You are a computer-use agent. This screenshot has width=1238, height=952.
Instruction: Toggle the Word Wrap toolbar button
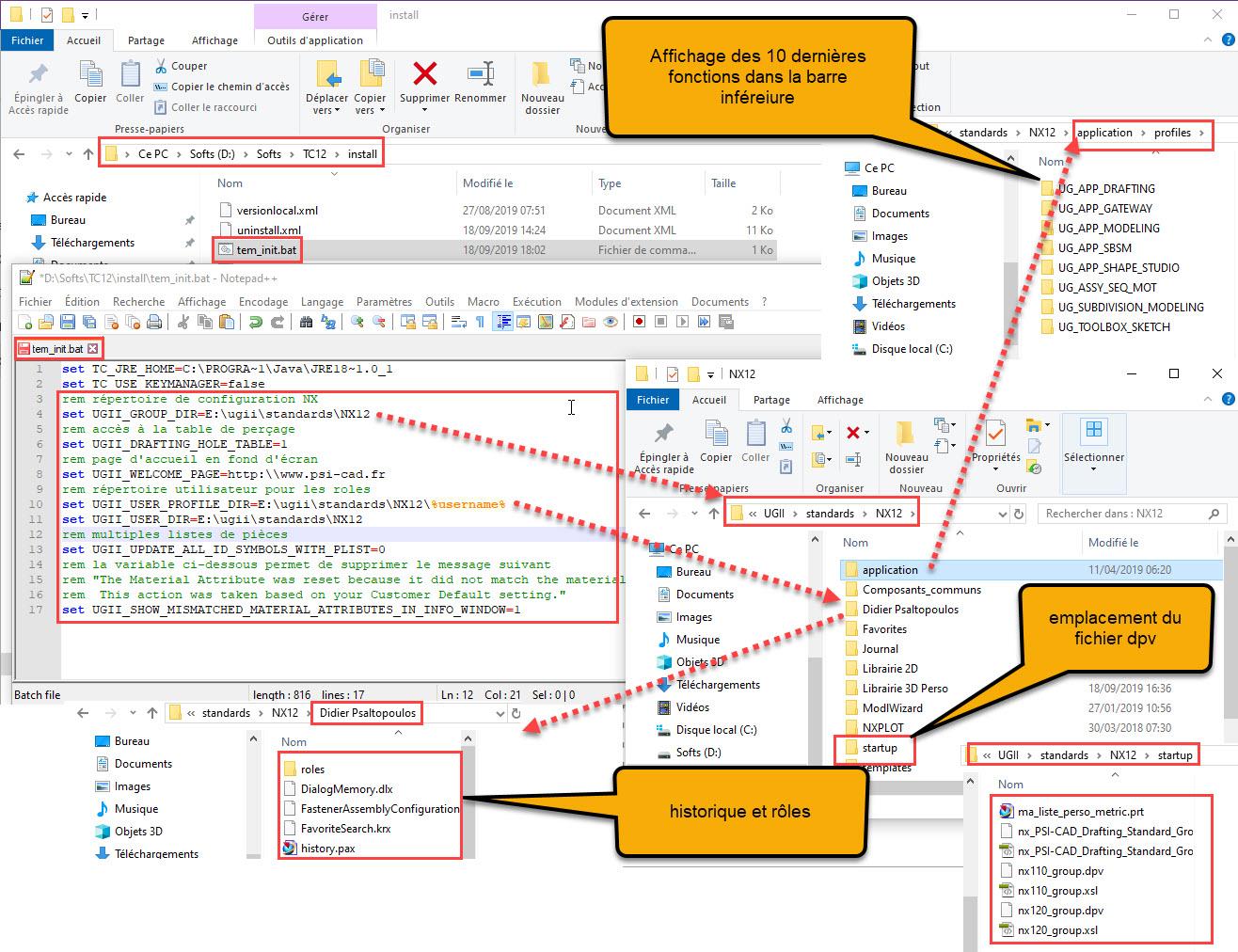coord(459,322)
